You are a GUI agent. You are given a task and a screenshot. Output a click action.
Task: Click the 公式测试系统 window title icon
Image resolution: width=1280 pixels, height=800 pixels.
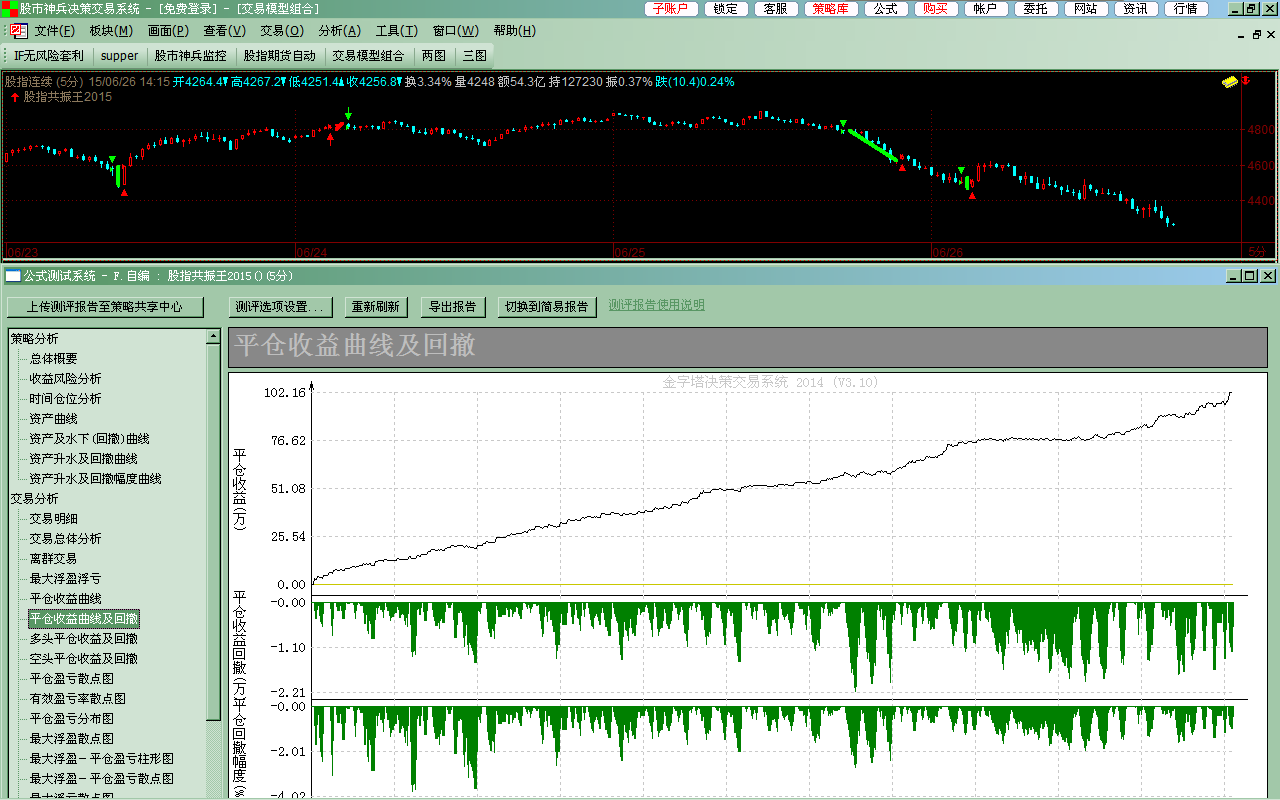coord(12,276)
